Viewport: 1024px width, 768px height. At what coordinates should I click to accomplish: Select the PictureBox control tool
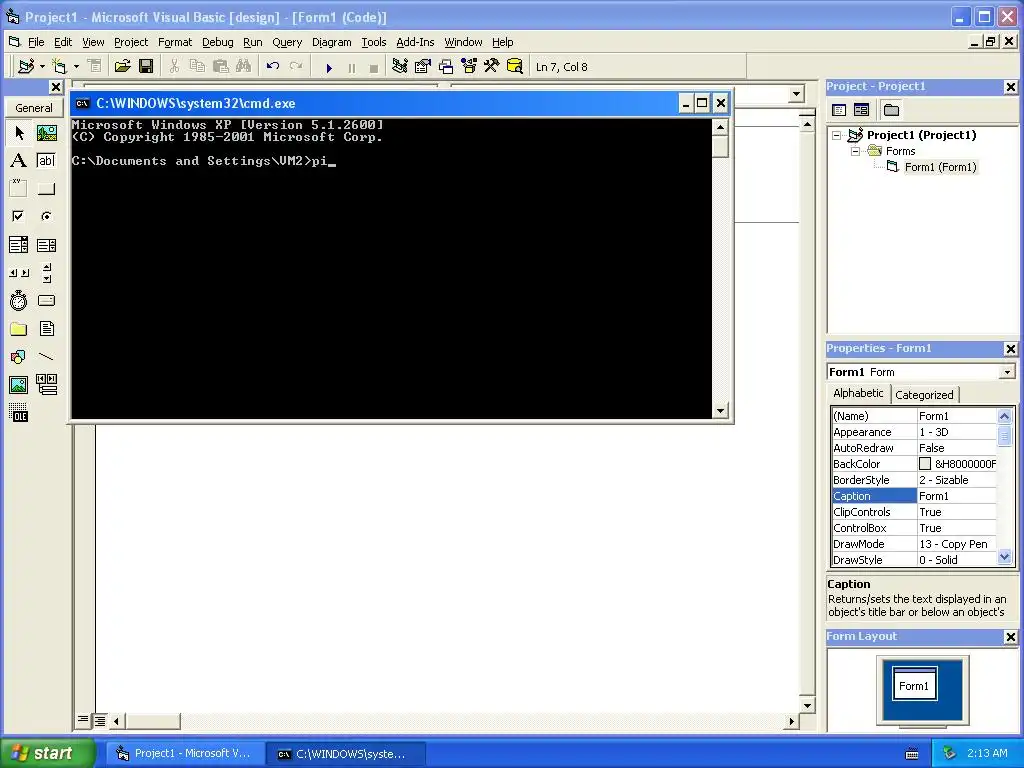pos(46,133)
